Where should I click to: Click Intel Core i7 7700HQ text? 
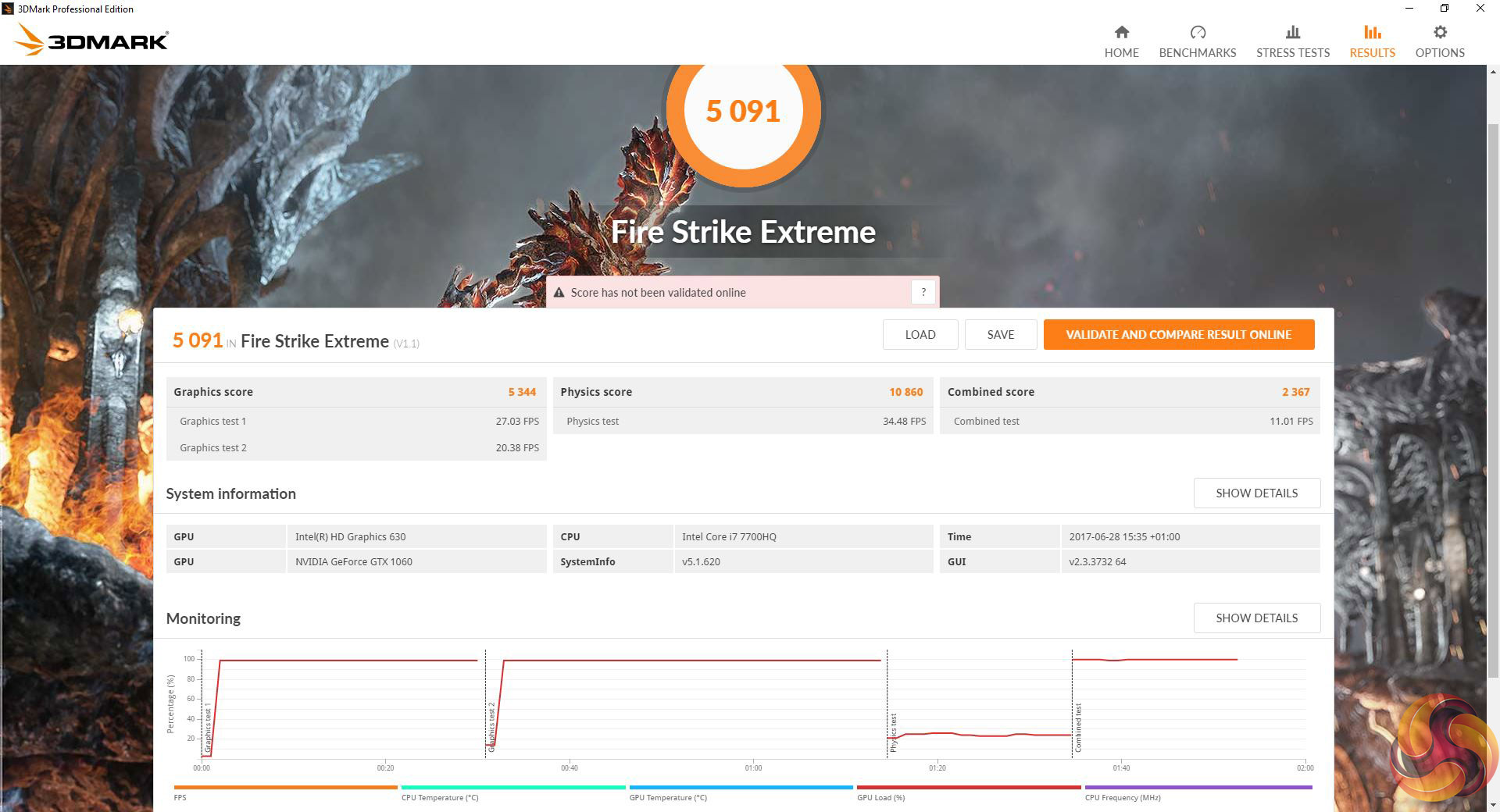tap(729, 536)
